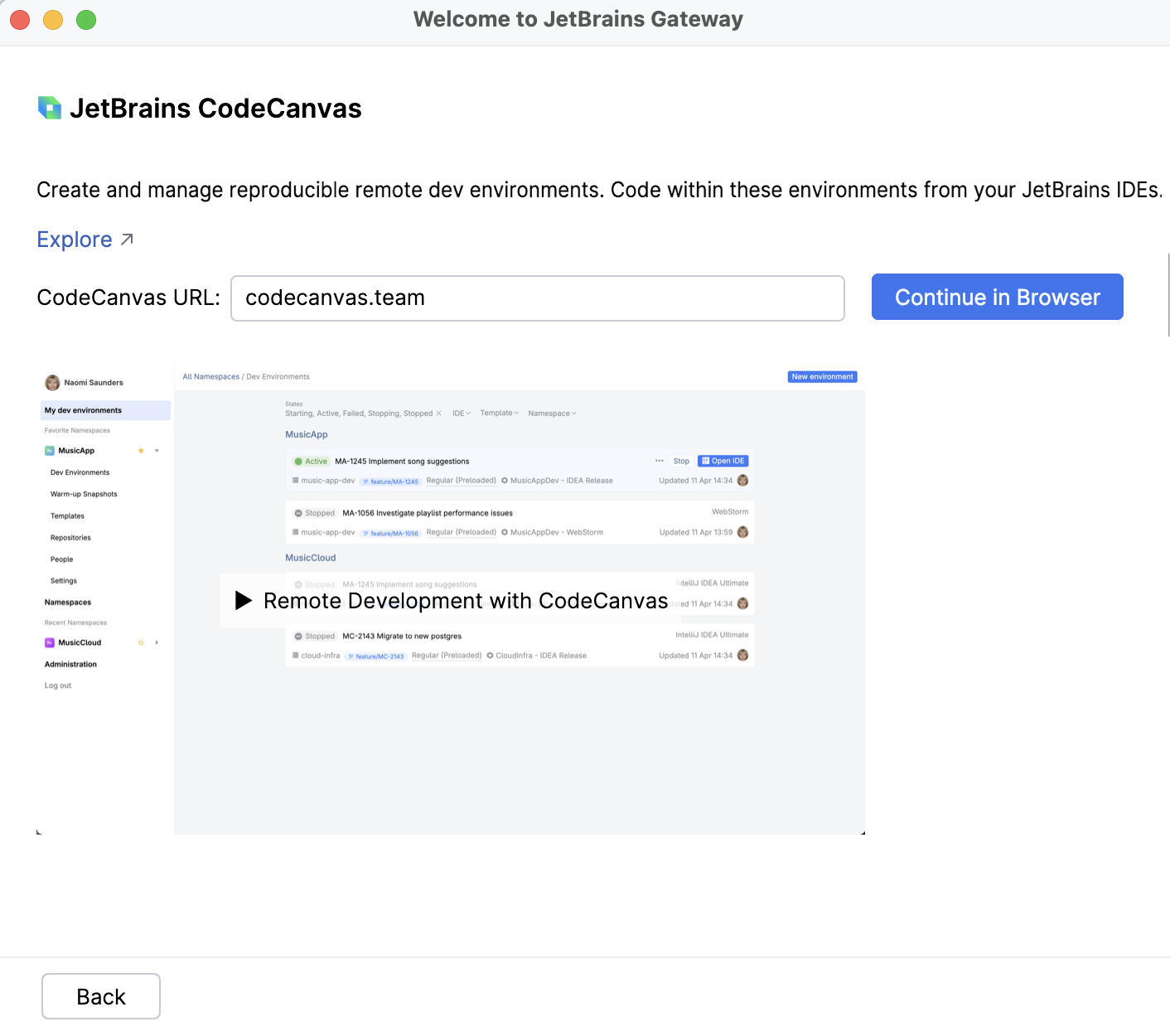The width and height of the screenshot is (1170, 1036).
Task: Click 'Repositories' in the preview sidebar
Action: (x=70, y=537)
